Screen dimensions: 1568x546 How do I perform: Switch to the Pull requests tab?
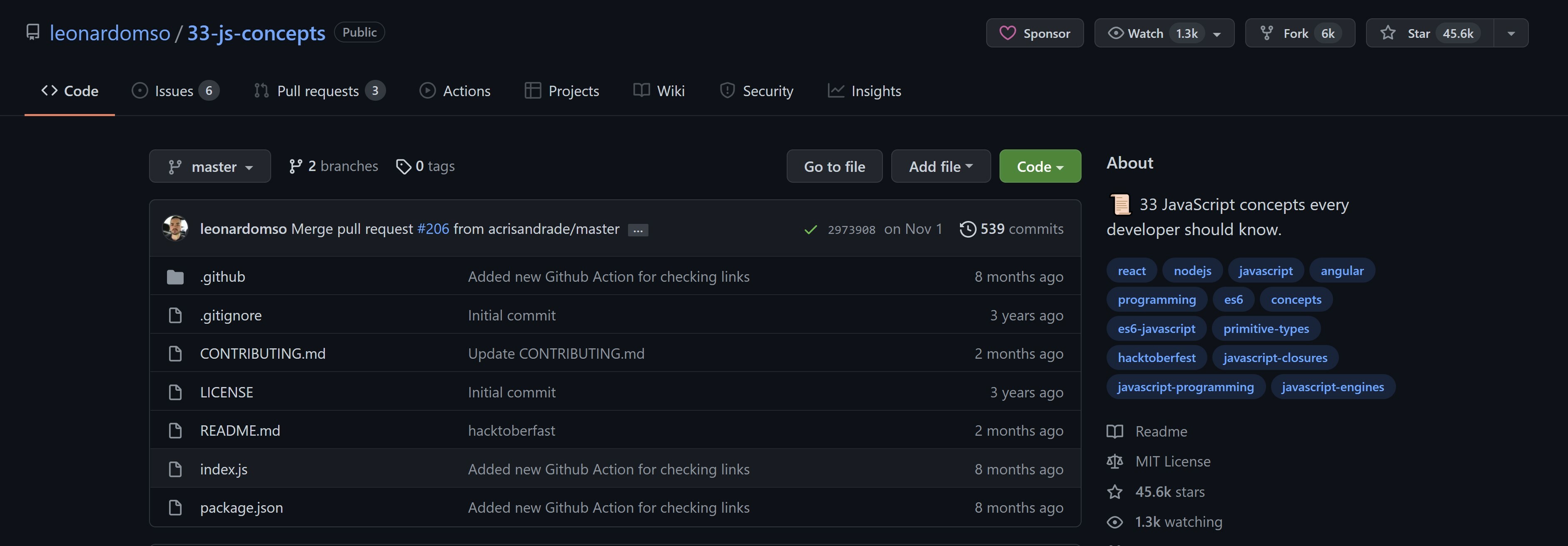click(319, 91)
